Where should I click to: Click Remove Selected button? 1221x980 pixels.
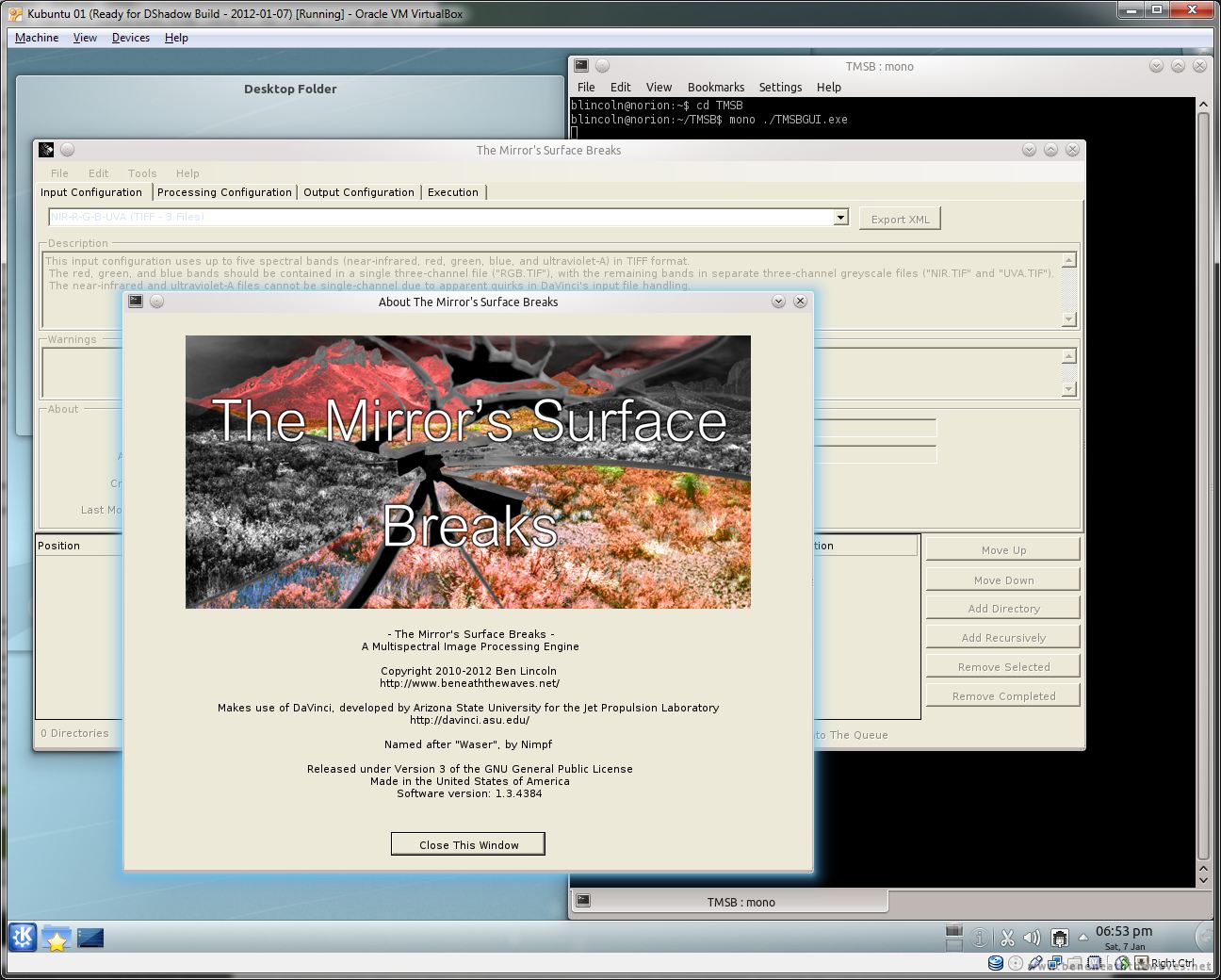click(1003, 666)
